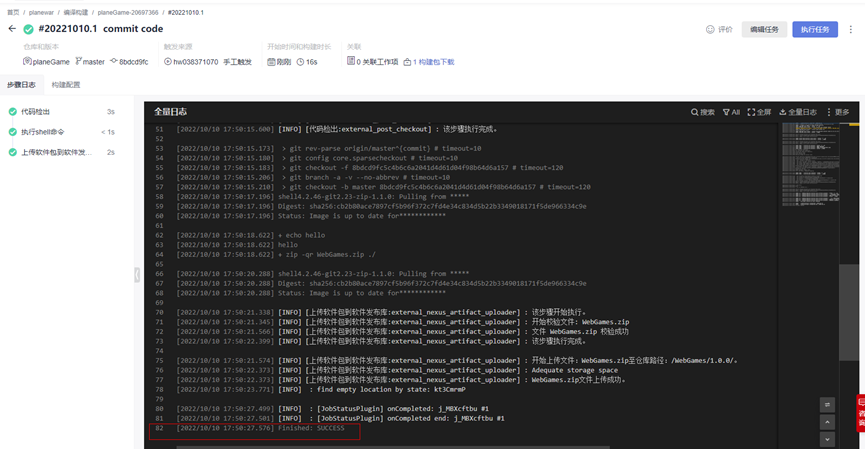Click the log vertical scrollbar thumb
The height and width of the screenshot is (449, 865).
click(848, 312)
